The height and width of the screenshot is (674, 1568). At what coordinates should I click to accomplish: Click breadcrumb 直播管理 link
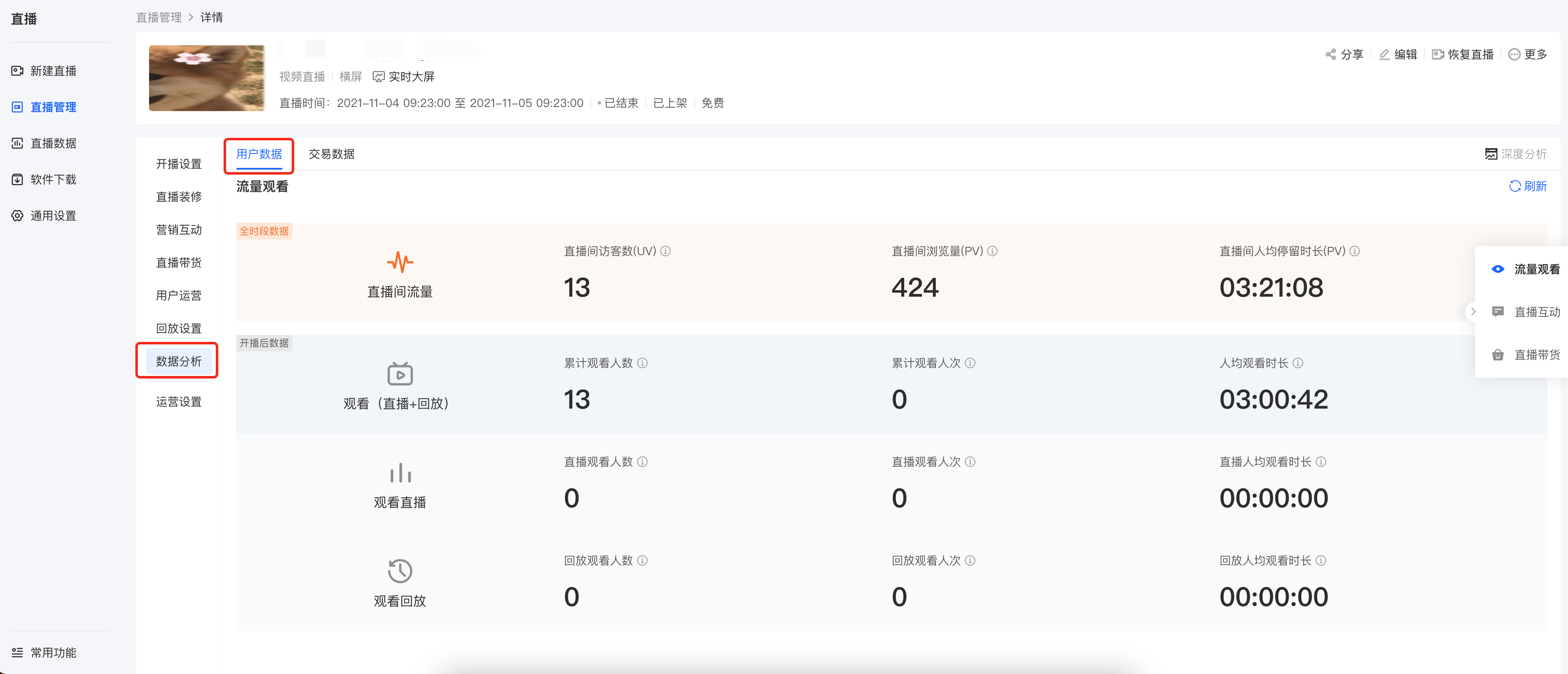(159, 18)
